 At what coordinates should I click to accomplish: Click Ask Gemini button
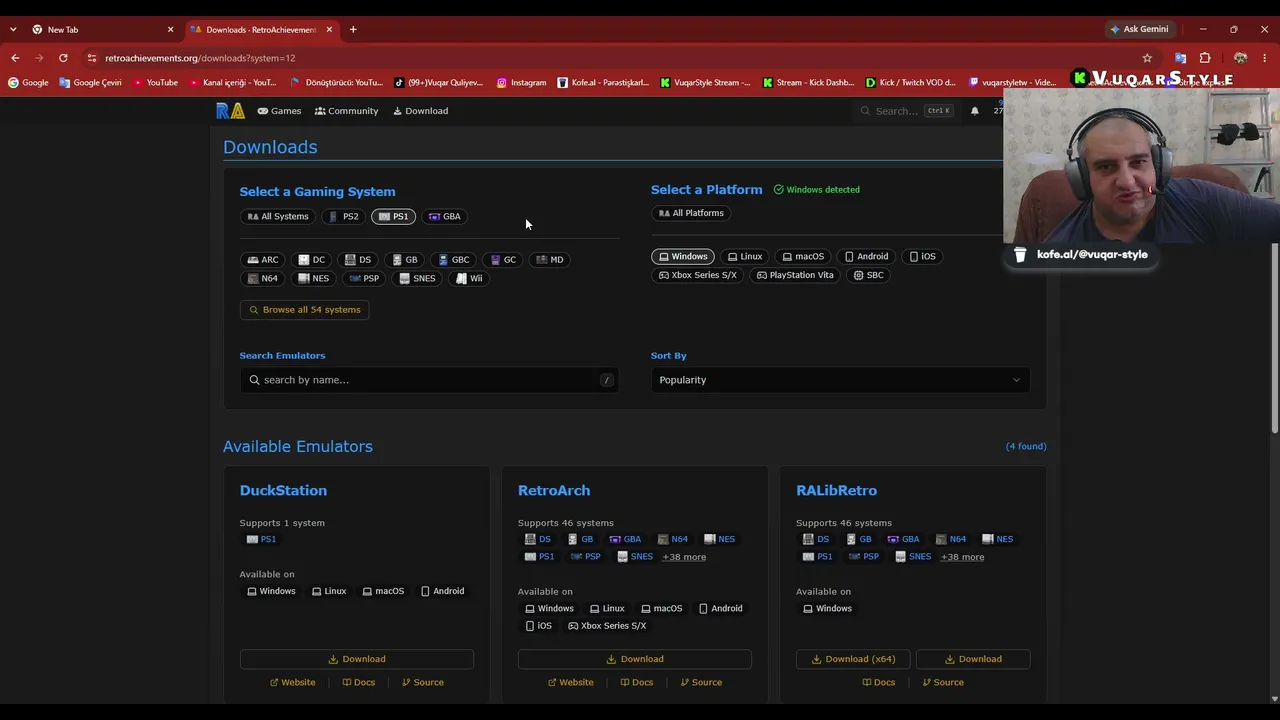(x=1139, y=29)
